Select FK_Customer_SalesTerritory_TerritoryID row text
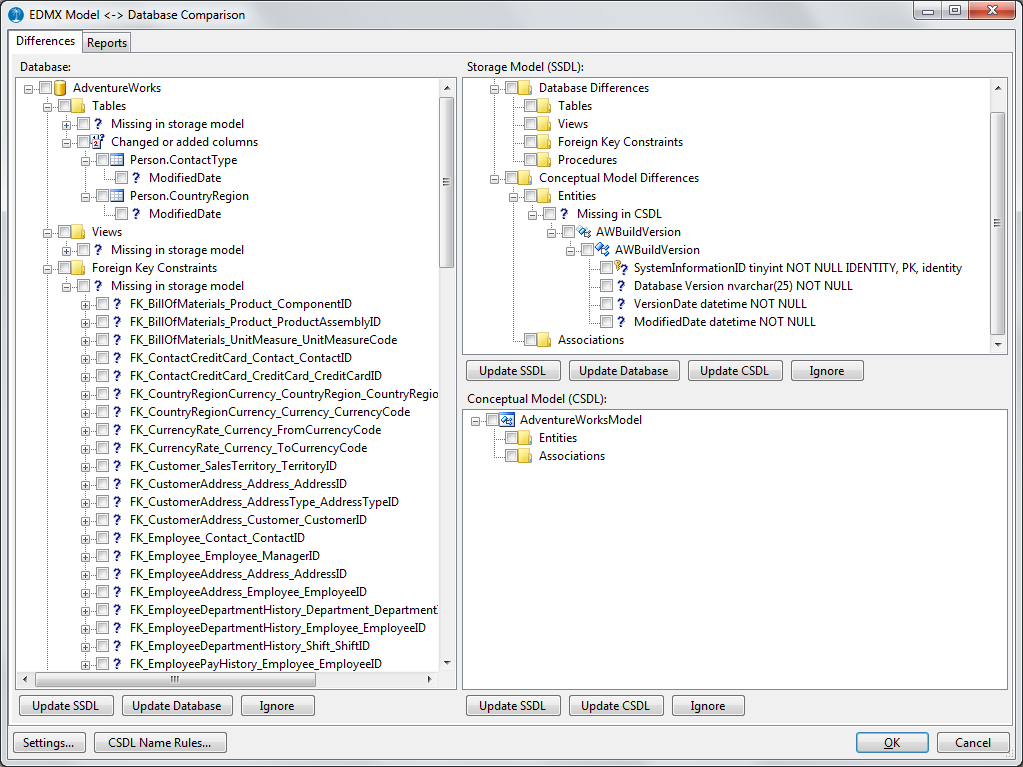Screen dimensions: 1023x767 pyautogui.click(x=234, y=466)
